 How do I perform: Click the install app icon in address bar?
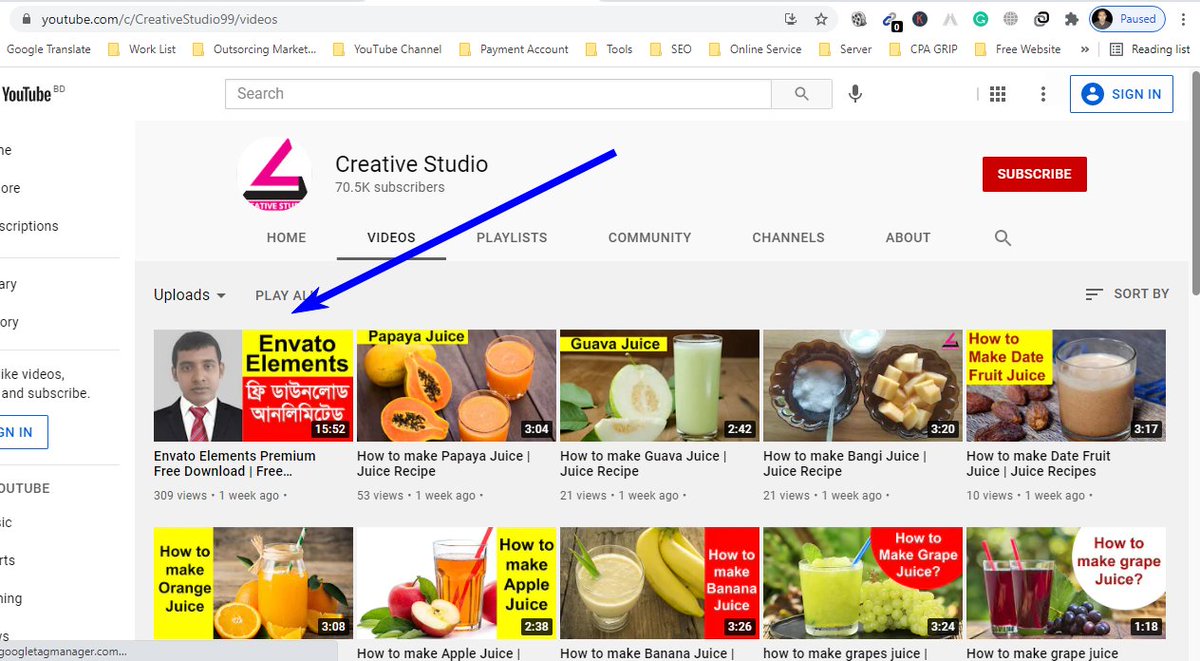[x=791, y=19]
